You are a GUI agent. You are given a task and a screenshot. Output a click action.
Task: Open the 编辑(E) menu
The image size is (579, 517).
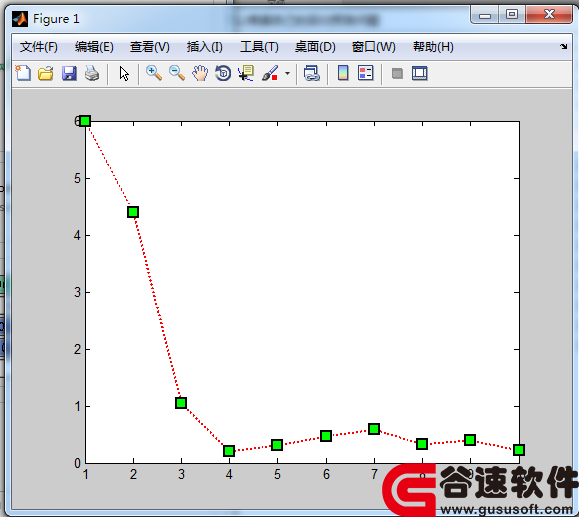pyautogui.click(x=94, y=47)
